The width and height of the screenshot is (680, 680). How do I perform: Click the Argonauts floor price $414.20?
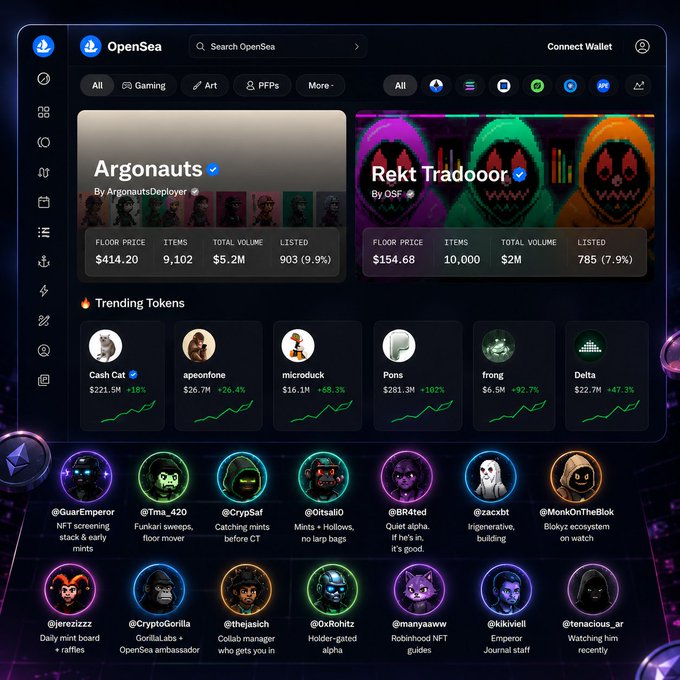[x=117, y=259]
